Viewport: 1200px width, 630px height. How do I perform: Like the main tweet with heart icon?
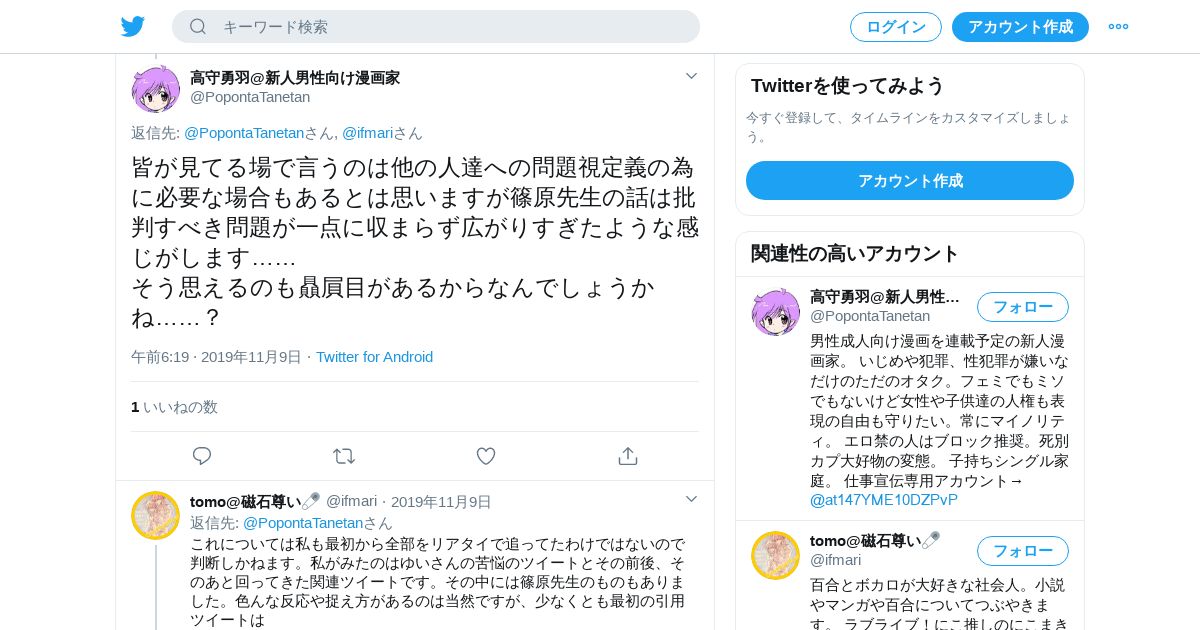pyautogui.click(x=486, y=456)
